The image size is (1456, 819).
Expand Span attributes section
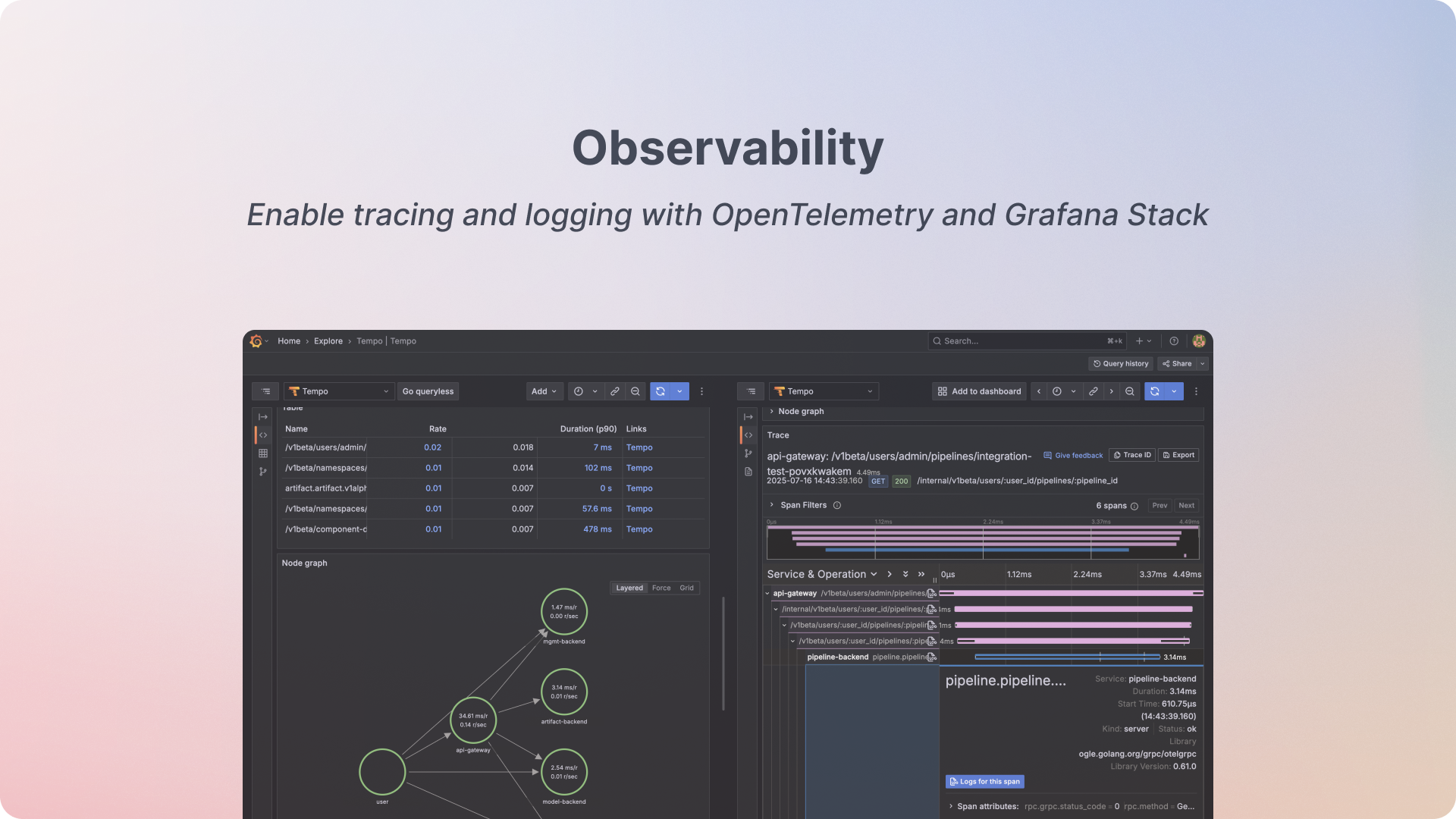[x=951, y=806]
